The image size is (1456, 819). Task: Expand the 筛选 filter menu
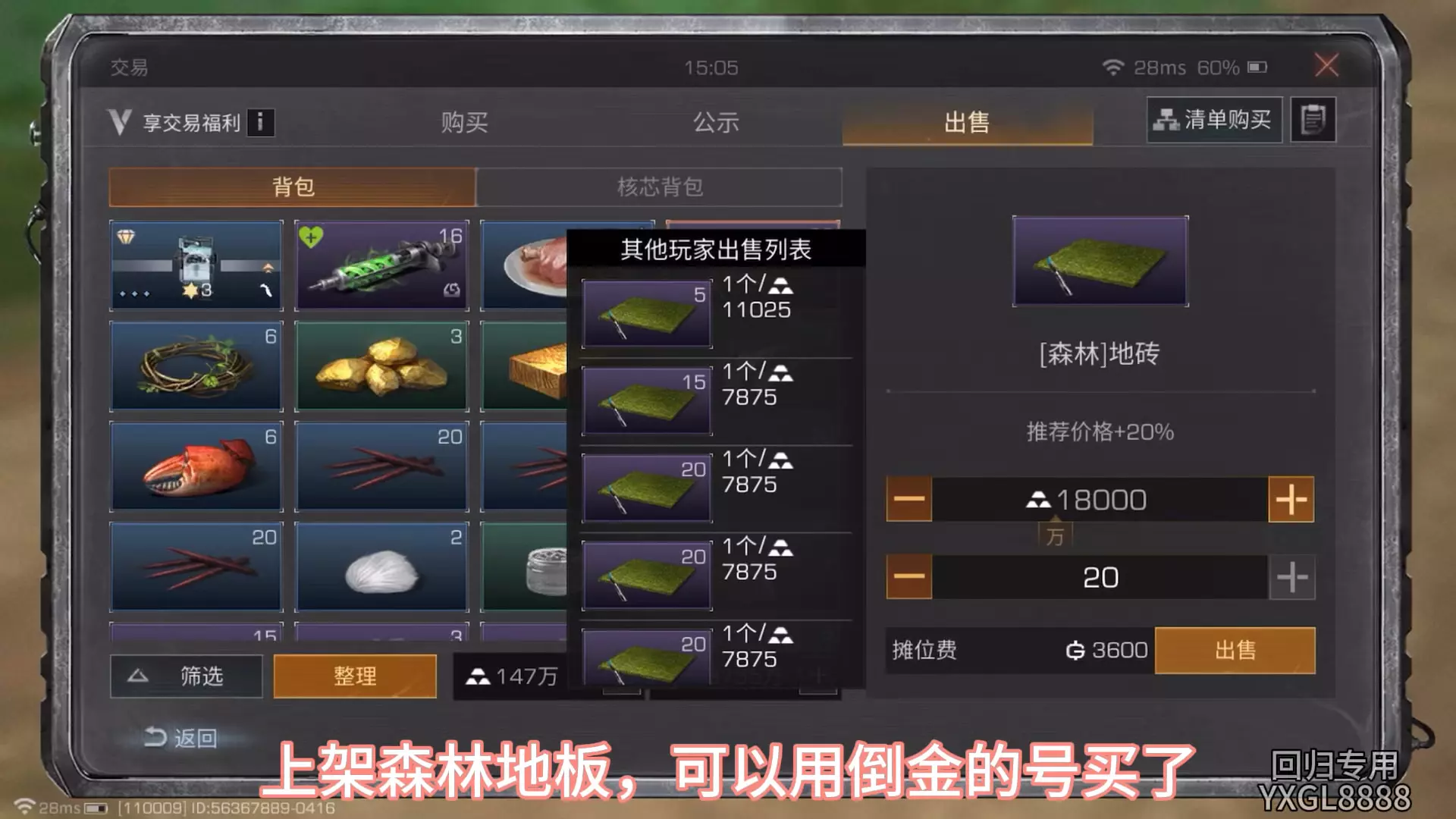tap(187, 676)
